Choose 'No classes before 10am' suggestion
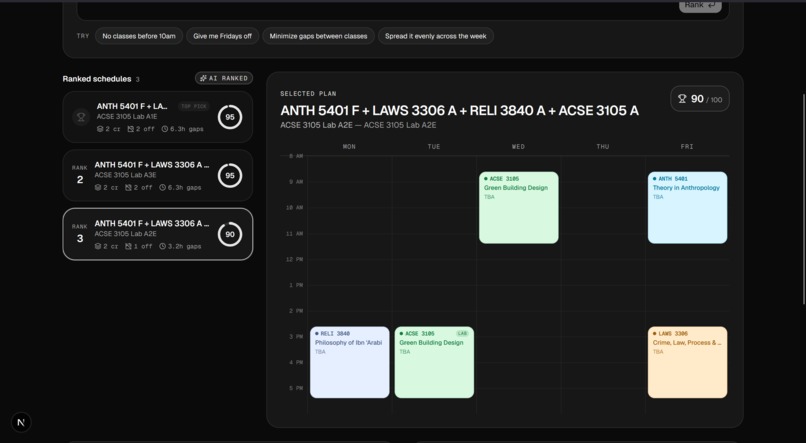The width and height of the screenshot is (806, 443). 139,36
